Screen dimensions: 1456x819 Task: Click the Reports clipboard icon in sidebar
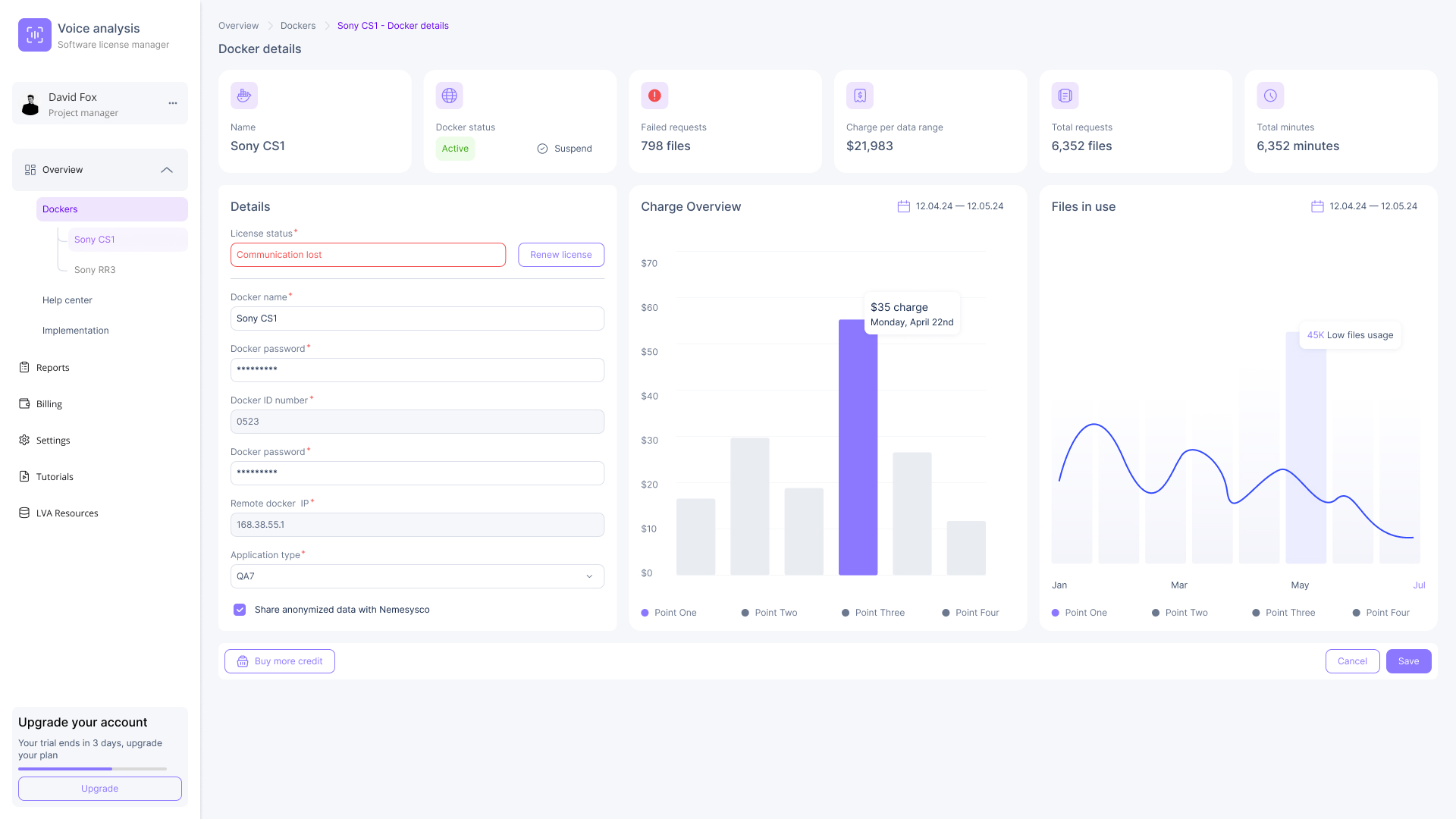(24, 367)
